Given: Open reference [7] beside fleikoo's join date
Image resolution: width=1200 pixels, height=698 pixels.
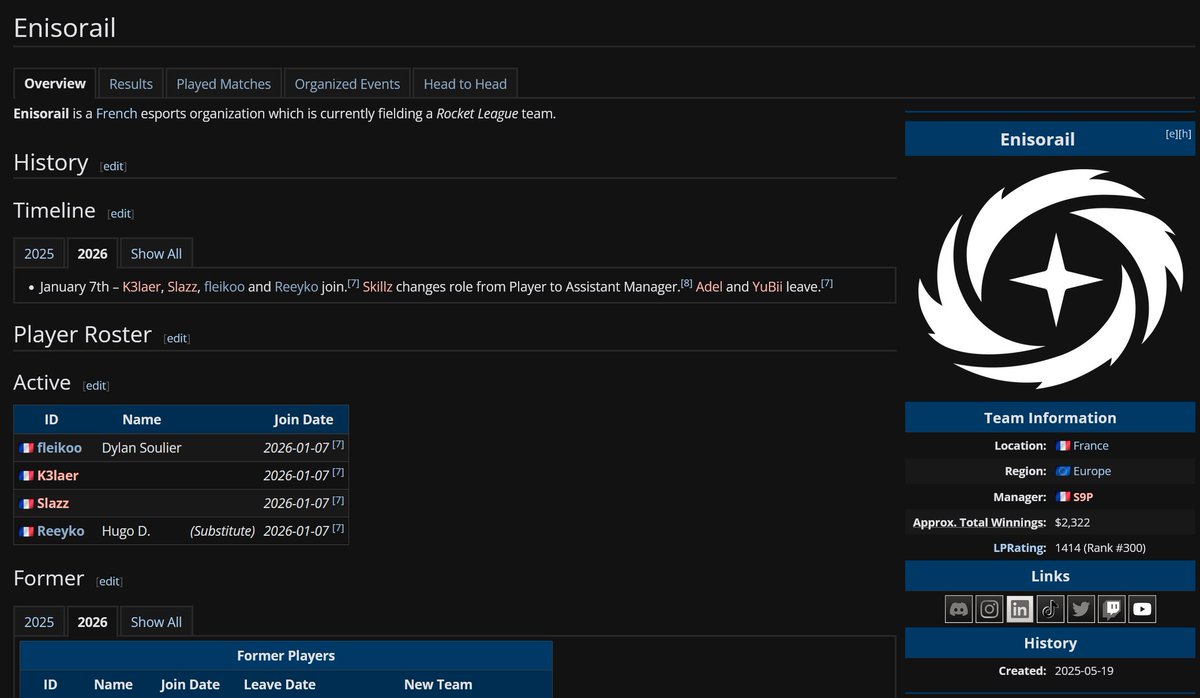Looking at the screenshot, I should [338, 444].
